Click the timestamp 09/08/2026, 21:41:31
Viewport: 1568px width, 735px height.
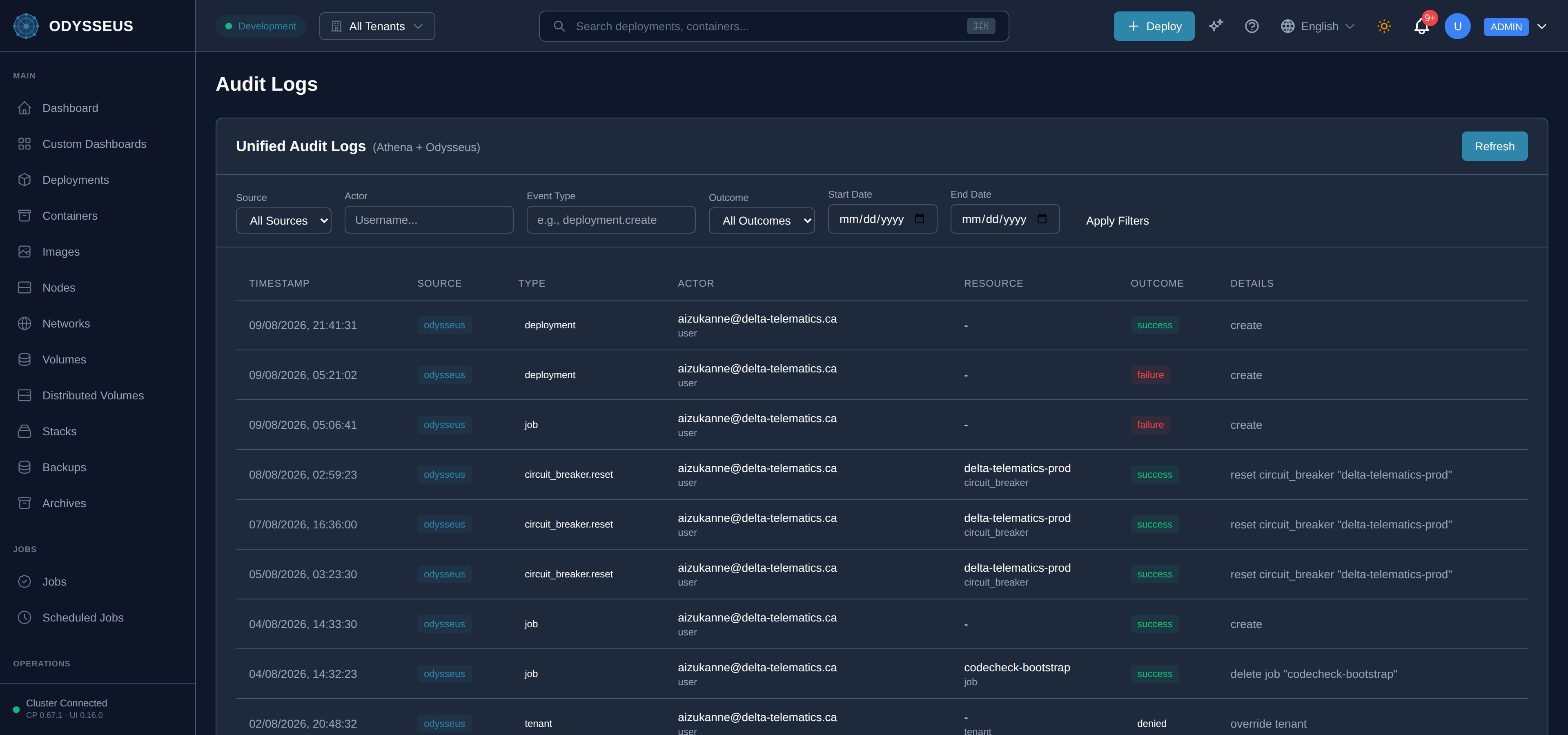tap(303, 325)
